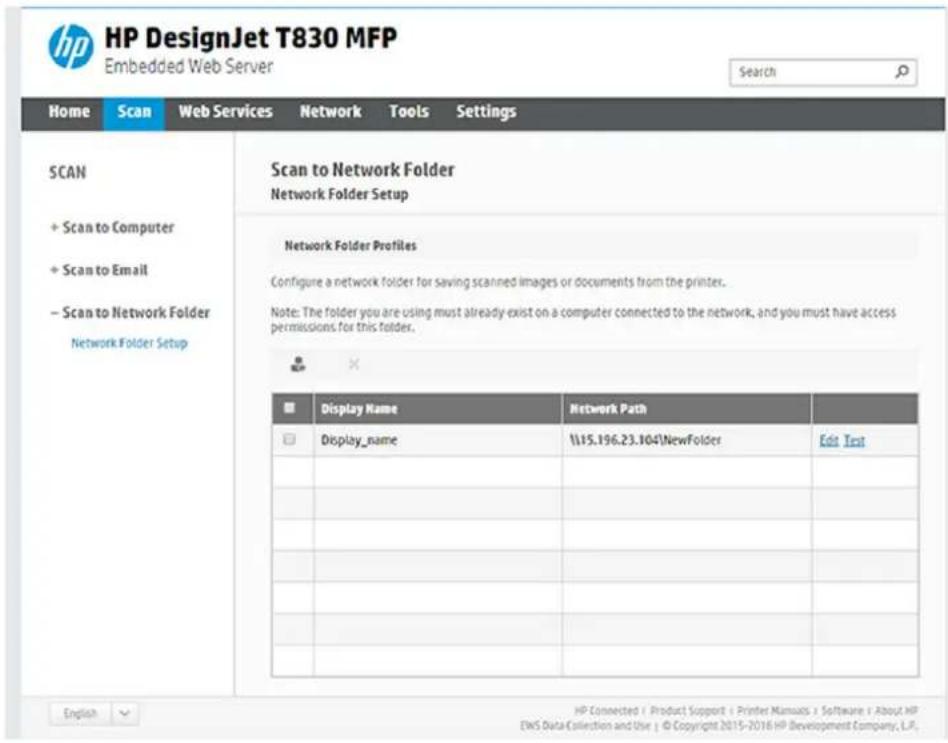
Task: Select the Display_name table cell text
Action: pyautogui.click(x=359, y=440)
